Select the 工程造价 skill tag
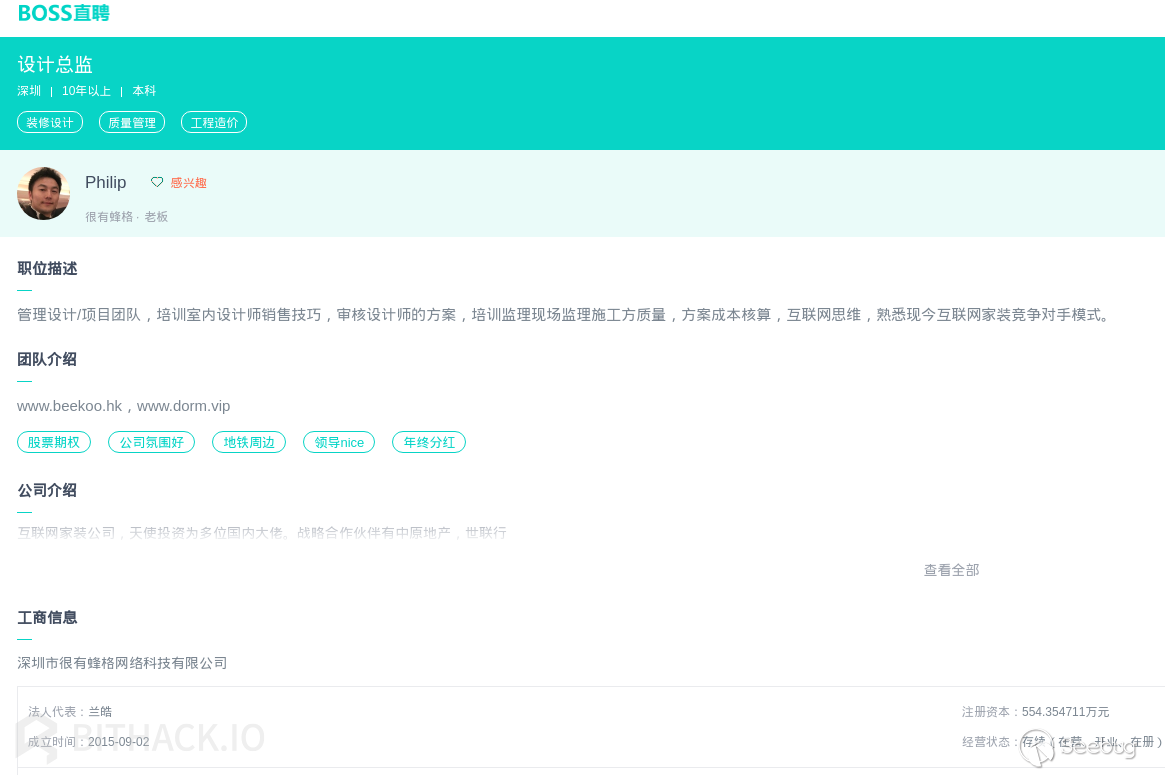Screen dimensions: 1165x775 coord(213,122)
